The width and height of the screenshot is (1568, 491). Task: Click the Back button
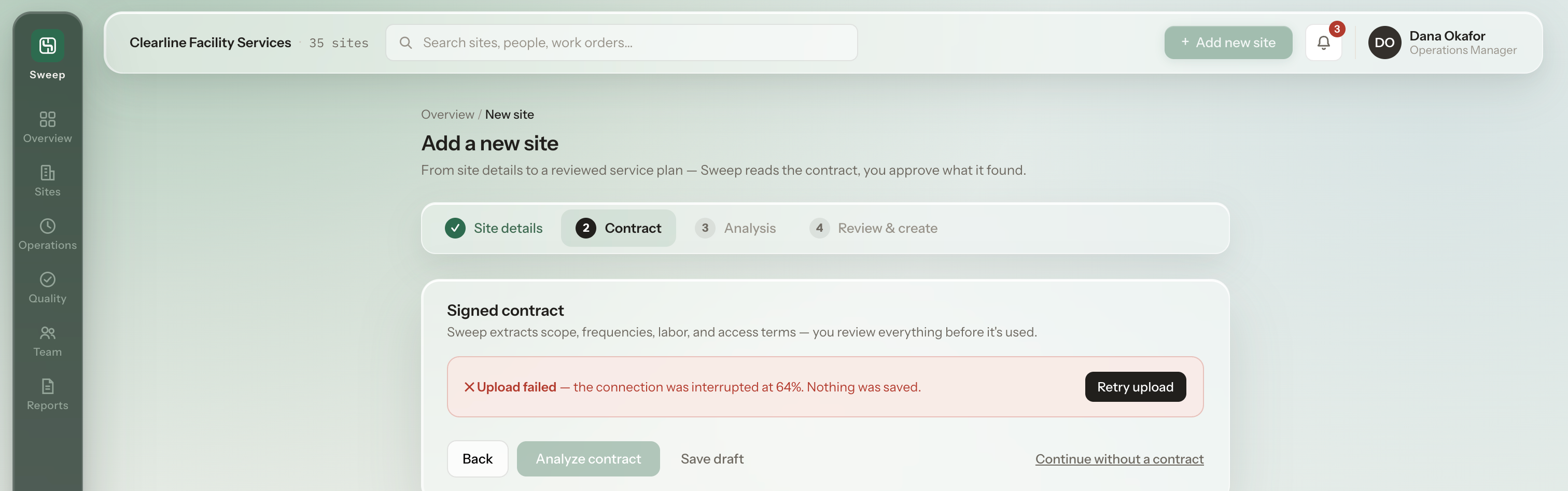click(x=477, y=459)
